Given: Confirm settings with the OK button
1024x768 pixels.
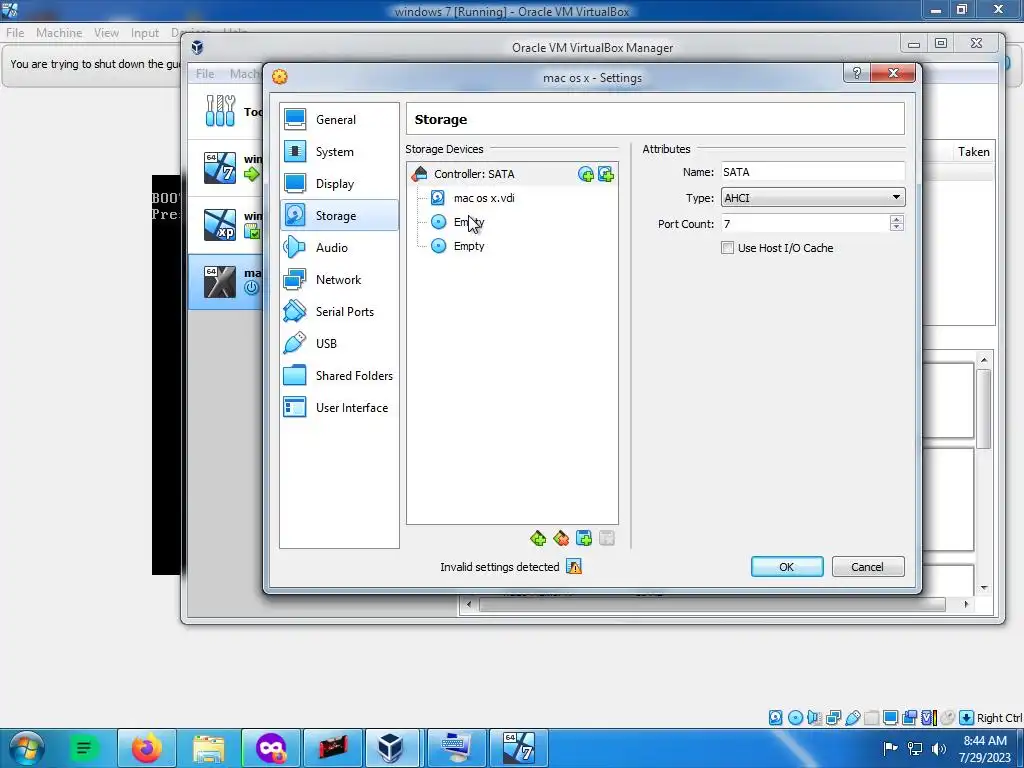Looking at the screenshot, I should click(787, 567).
